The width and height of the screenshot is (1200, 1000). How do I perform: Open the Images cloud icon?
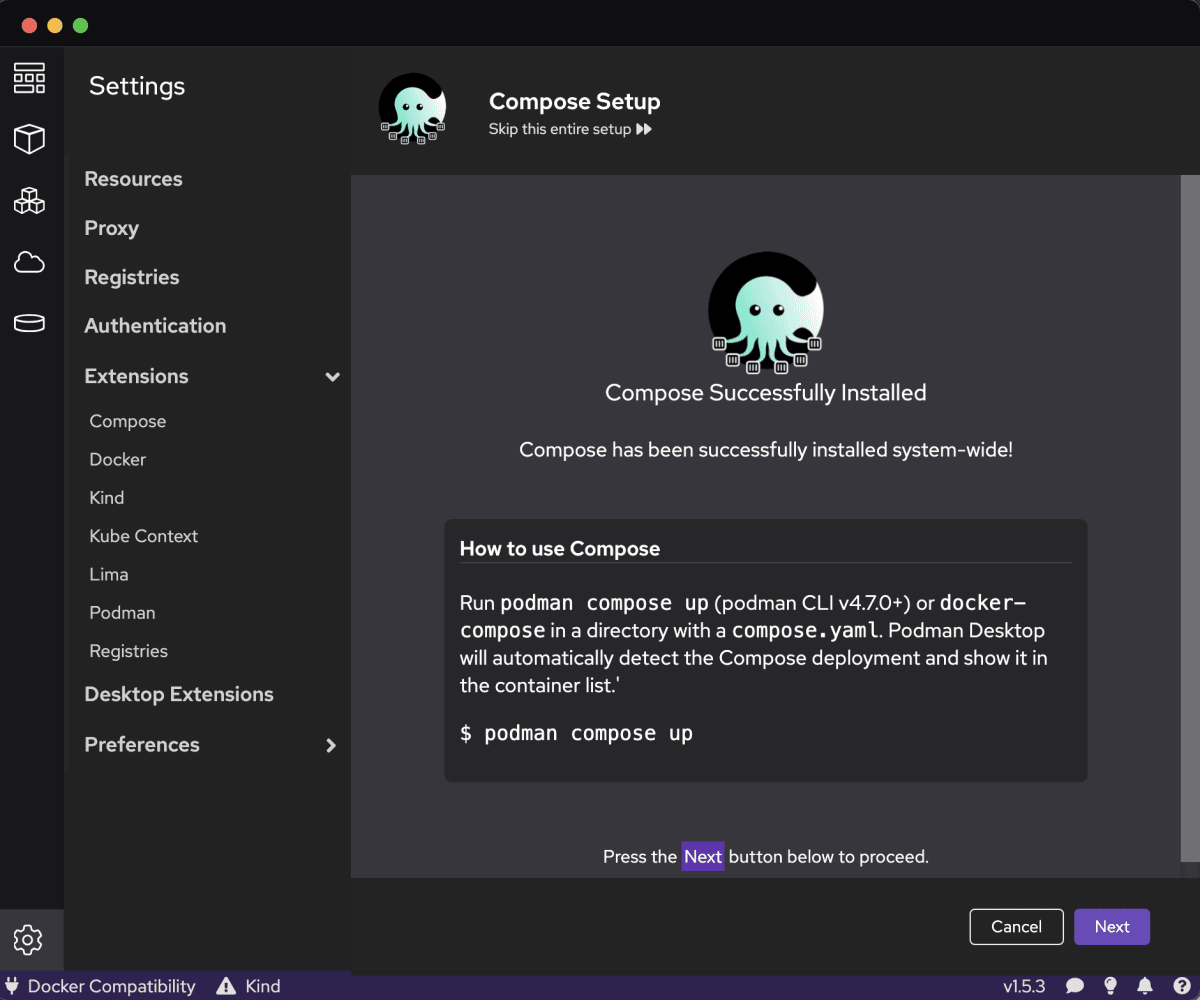tap(29, 262)
